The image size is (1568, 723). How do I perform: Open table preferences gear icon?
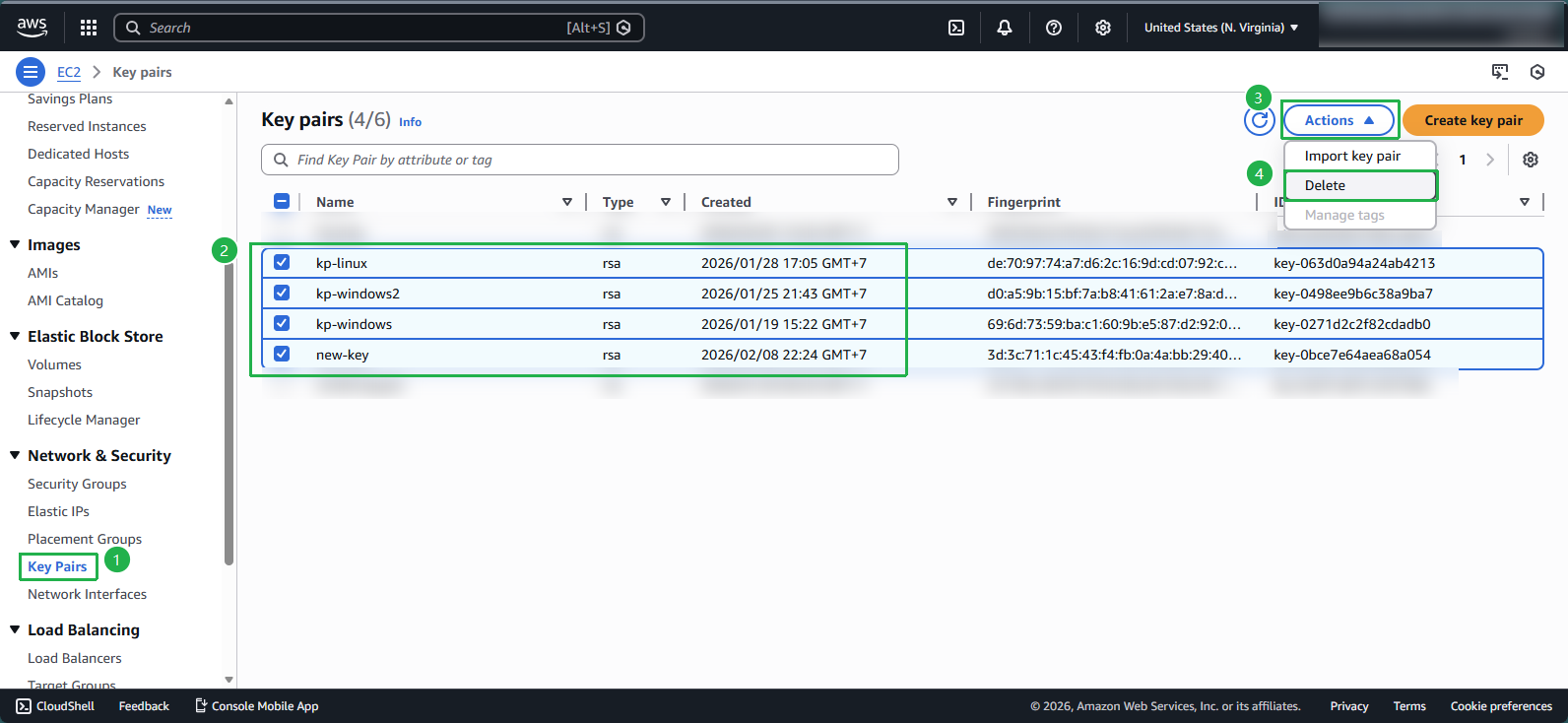tap(1531, 160)
